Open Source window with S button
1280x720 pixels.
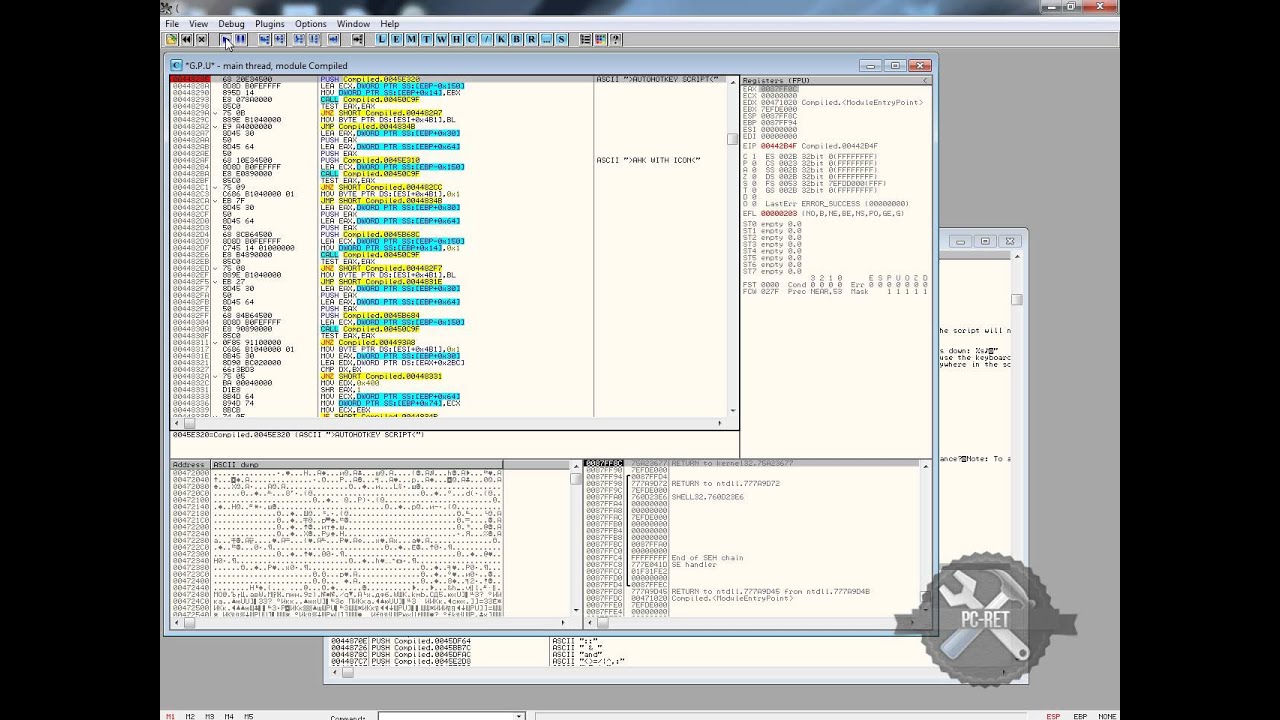[x=561, y=39]
